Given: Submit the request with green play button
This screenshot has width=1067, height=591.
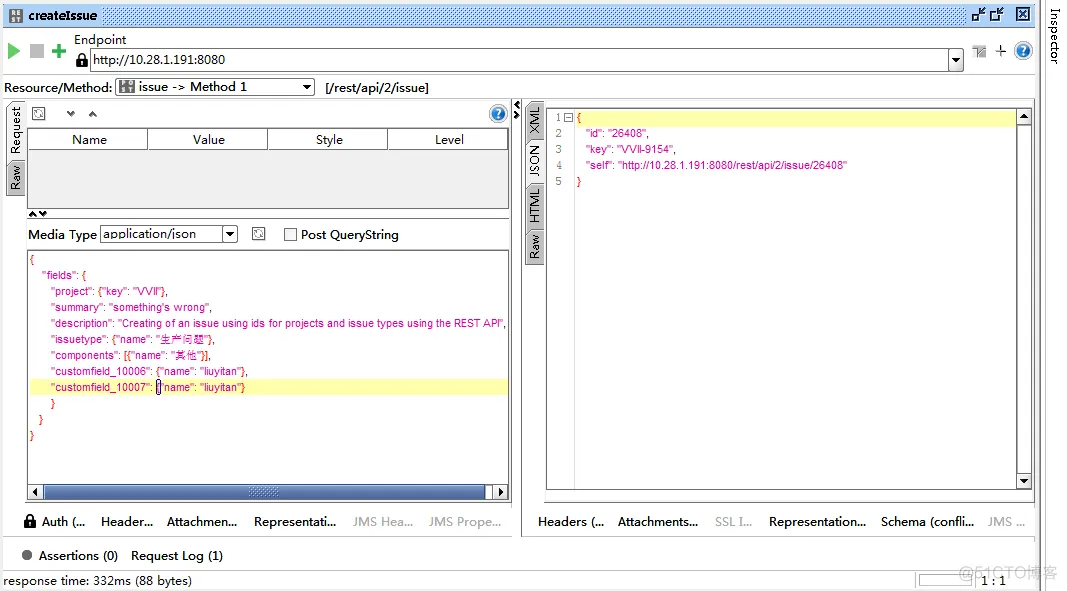Looking at the screenshot, I should tap(14, 51).
